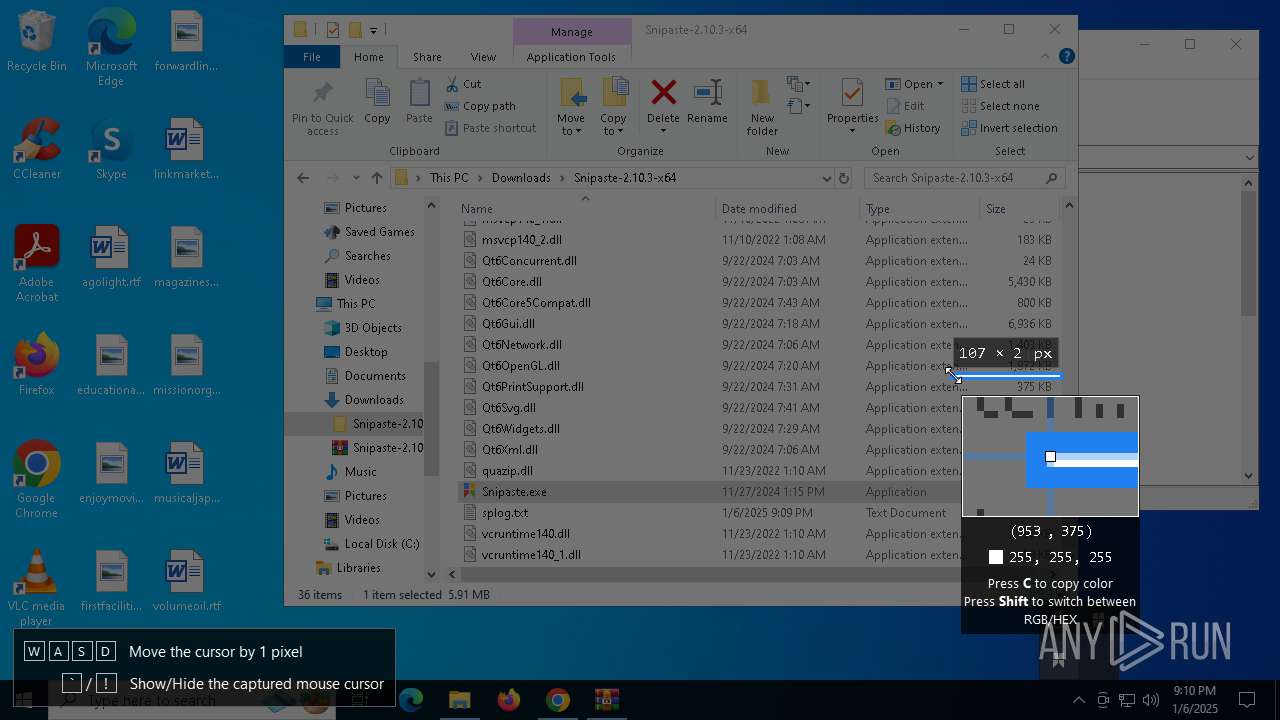Expand the New item dropdown icon
The height and width of the screenshot is (720, 1280).
[798, 84]
